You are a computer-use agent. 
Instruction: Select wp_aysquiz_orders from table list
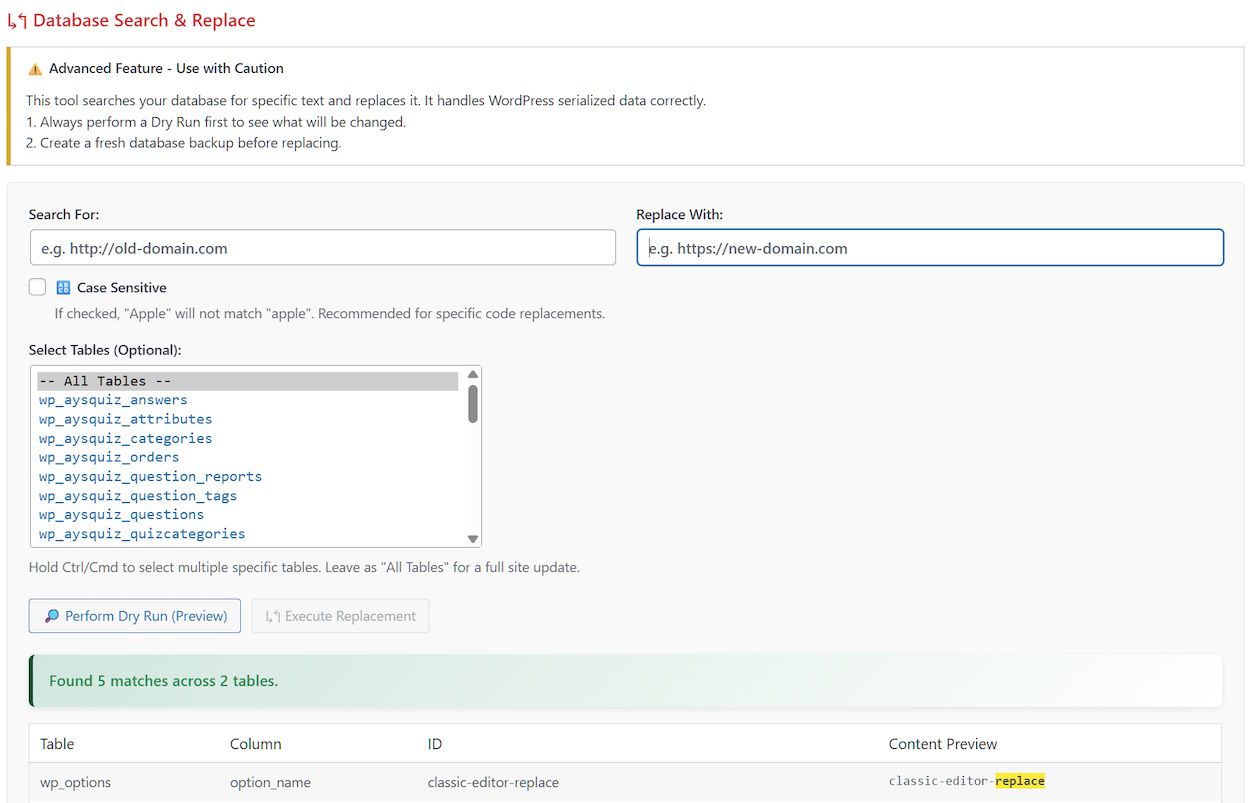click(109, 458)
